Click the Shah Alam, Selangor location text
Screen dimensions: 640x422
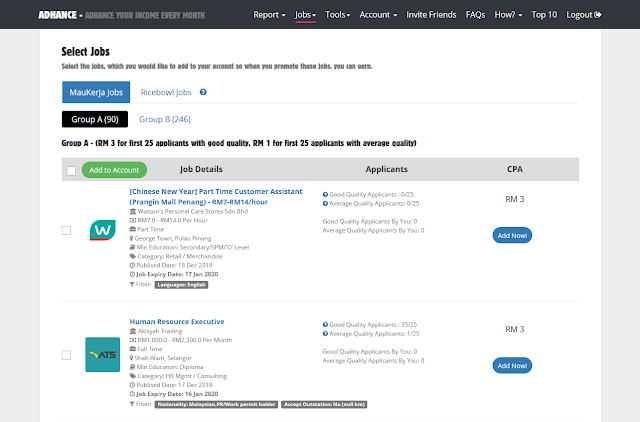point(163,358)
